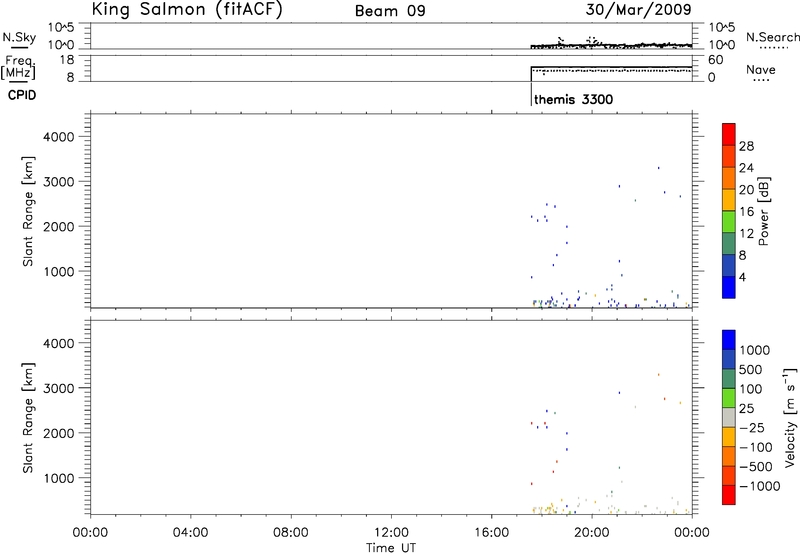The image size is (800, 554).
Task: Select the "Freq. [MHz]" axis label
Action: [19, 68]
